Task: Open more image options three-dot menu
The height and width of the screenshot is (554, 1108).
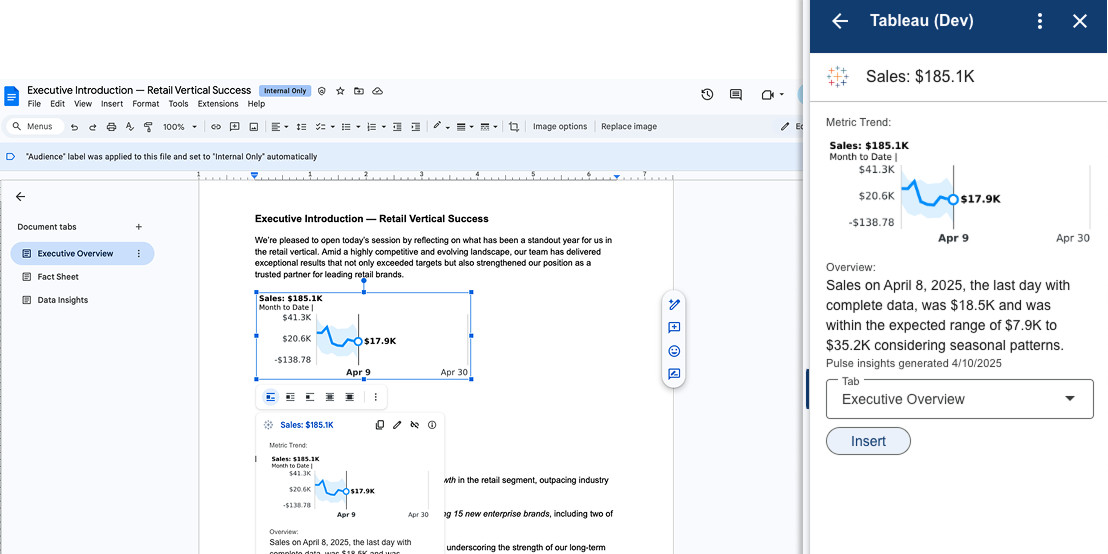Action: point(376,397)
